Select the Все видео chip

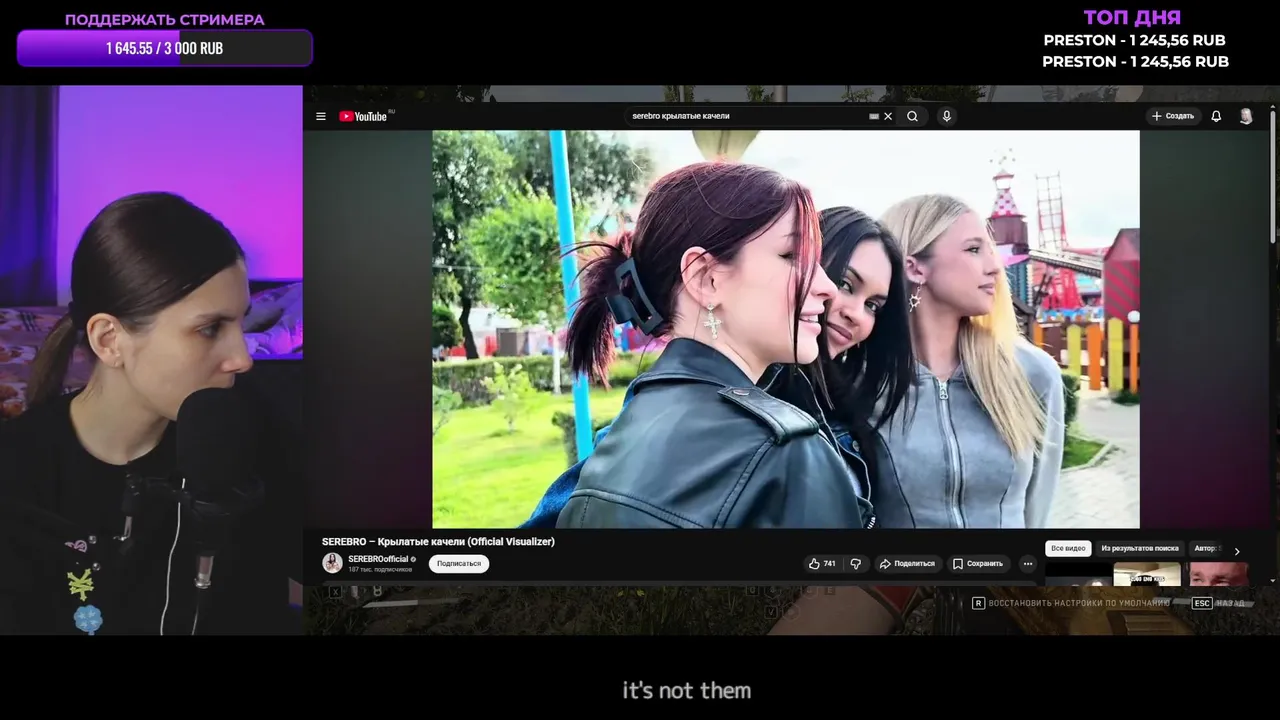point(1068,549)
